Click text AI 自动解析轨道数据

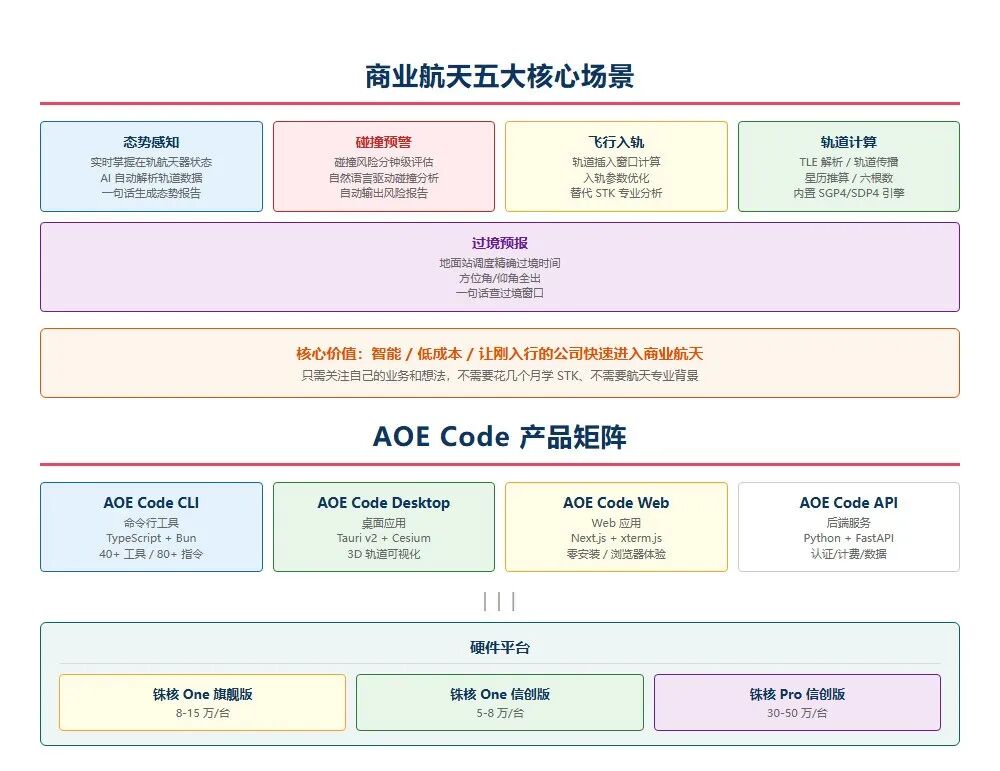151,177
